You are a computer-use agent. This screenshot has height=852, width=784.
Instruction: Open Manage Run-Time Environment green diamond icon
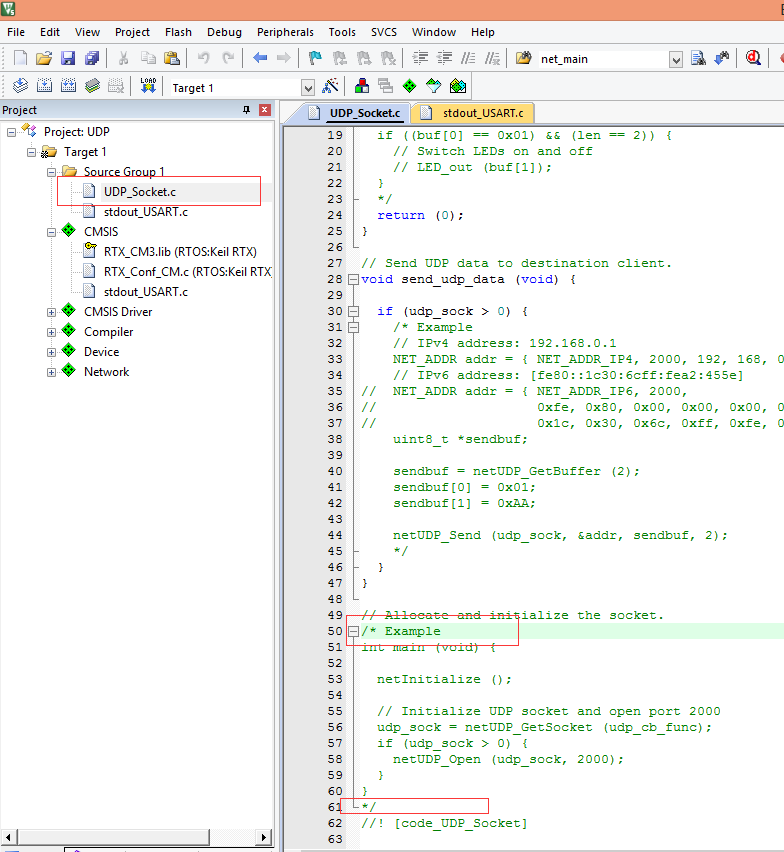(410, 85)
